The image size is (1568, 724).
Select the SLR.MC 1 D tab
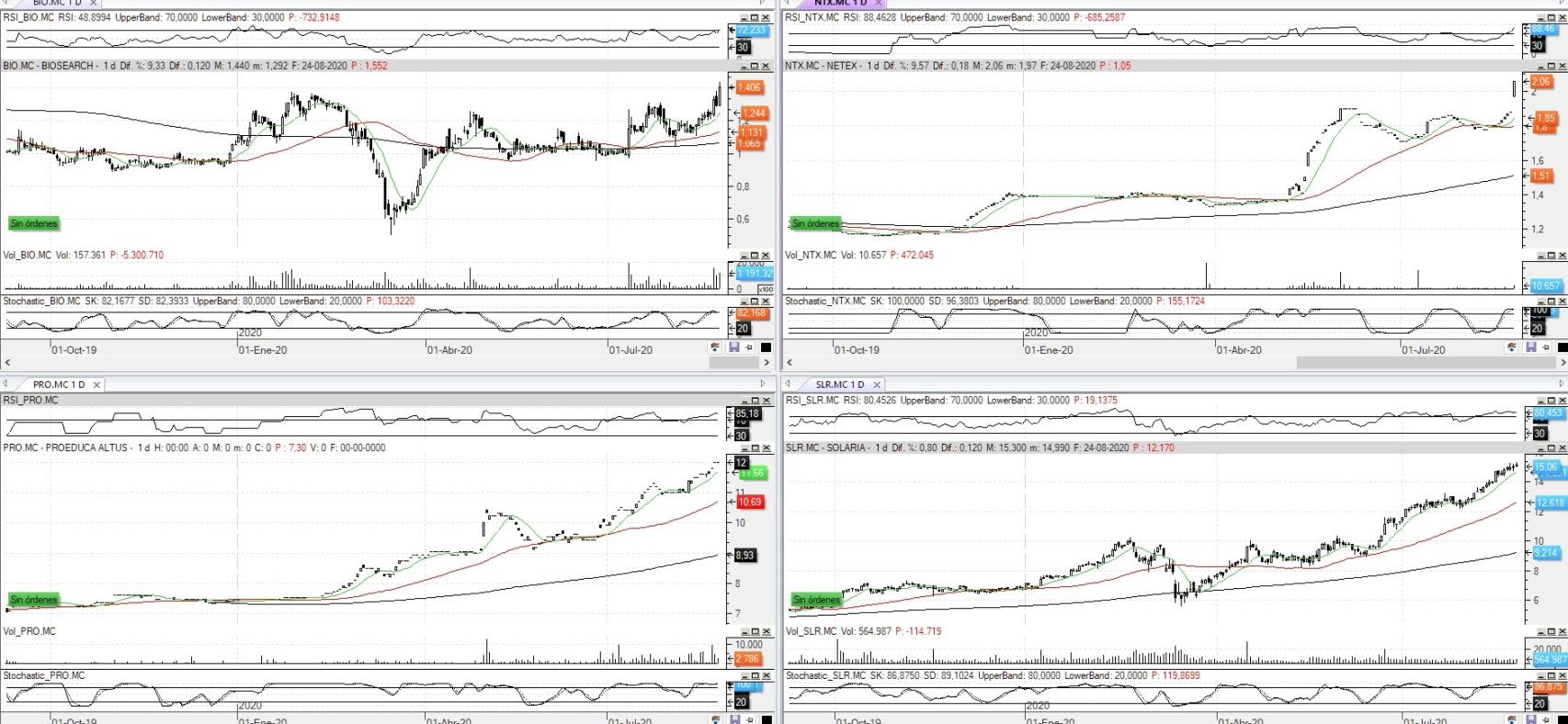(x=839, y=384)
